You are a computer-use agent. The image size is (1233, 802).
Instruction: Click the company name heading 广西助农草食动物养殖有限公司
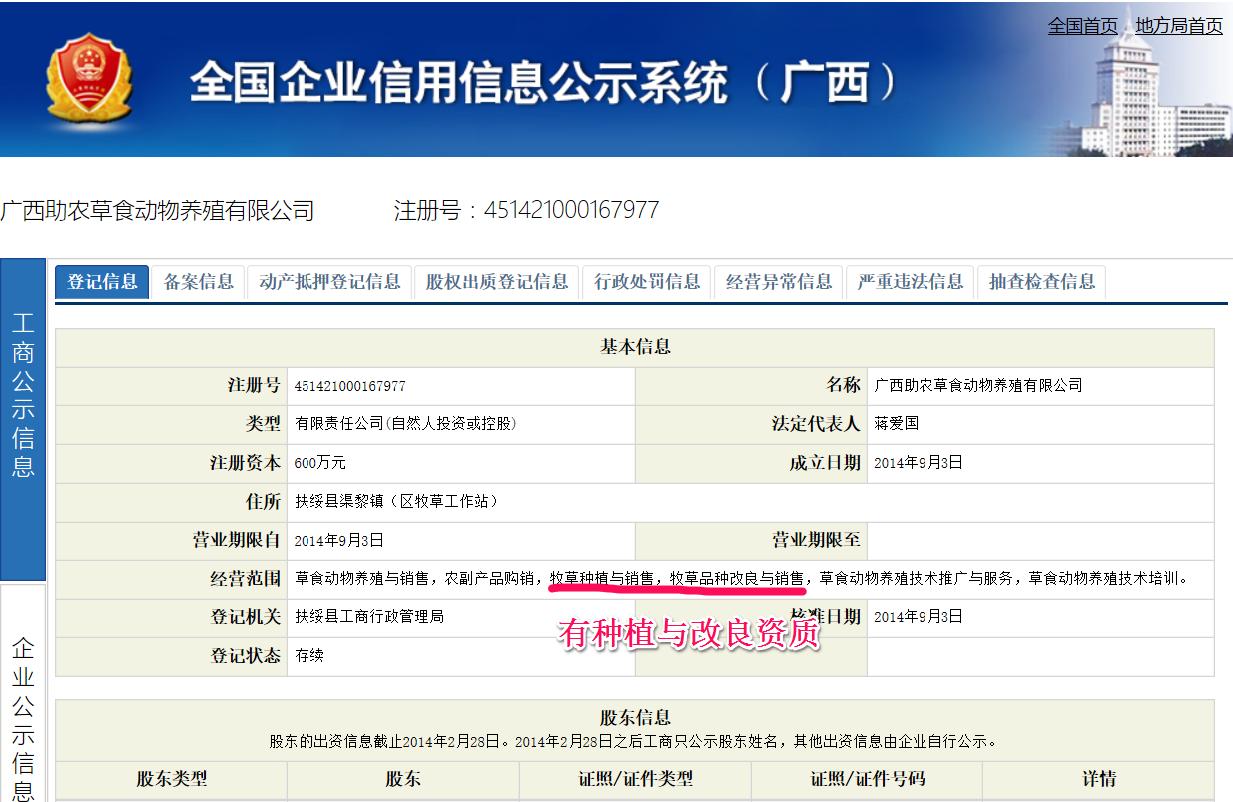(x=158, y=211)
